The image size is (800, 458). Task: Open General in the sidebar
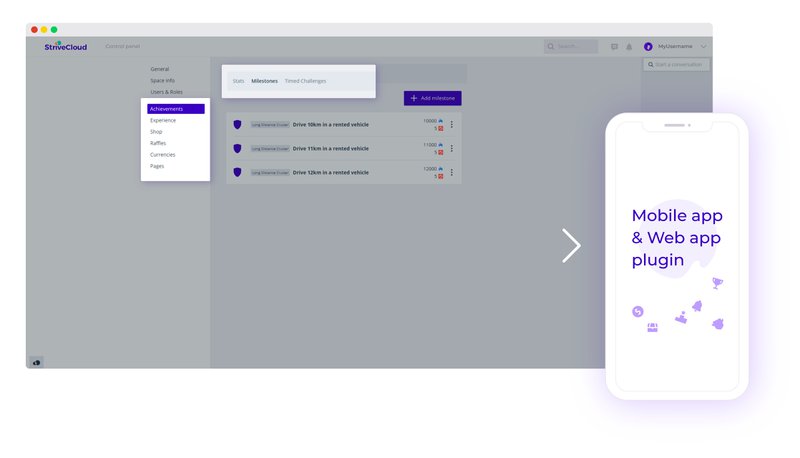click(x=160, y=69)
